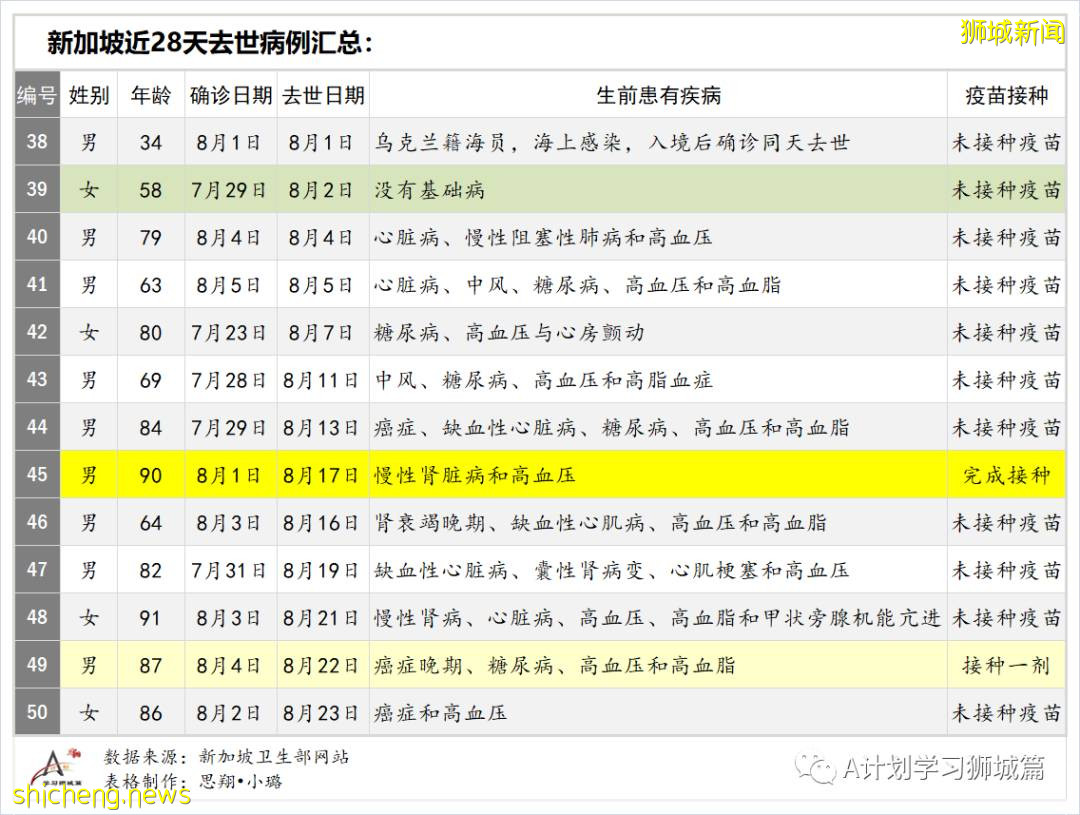
Task: Click the 年龄 column header
Action: coord(151,95)
